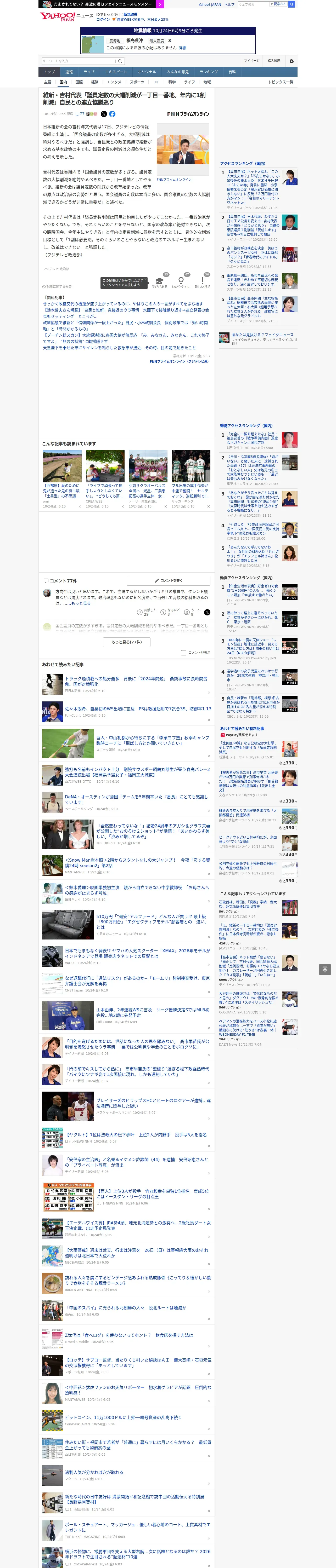Play the first 動画アクセスランキング video thumbnail
This screenshot has width=336, height=1568.
tap(289, 592)
